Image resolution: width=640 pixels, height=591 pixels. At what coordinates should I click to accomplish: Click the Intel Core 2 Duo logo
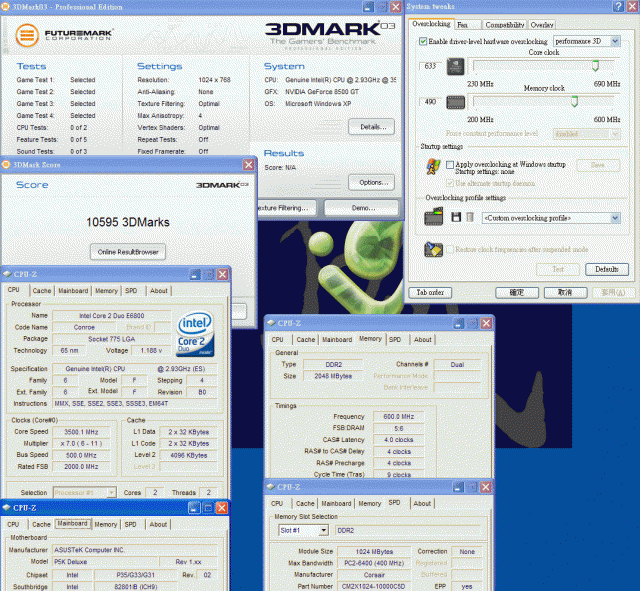tap(196, 334)
